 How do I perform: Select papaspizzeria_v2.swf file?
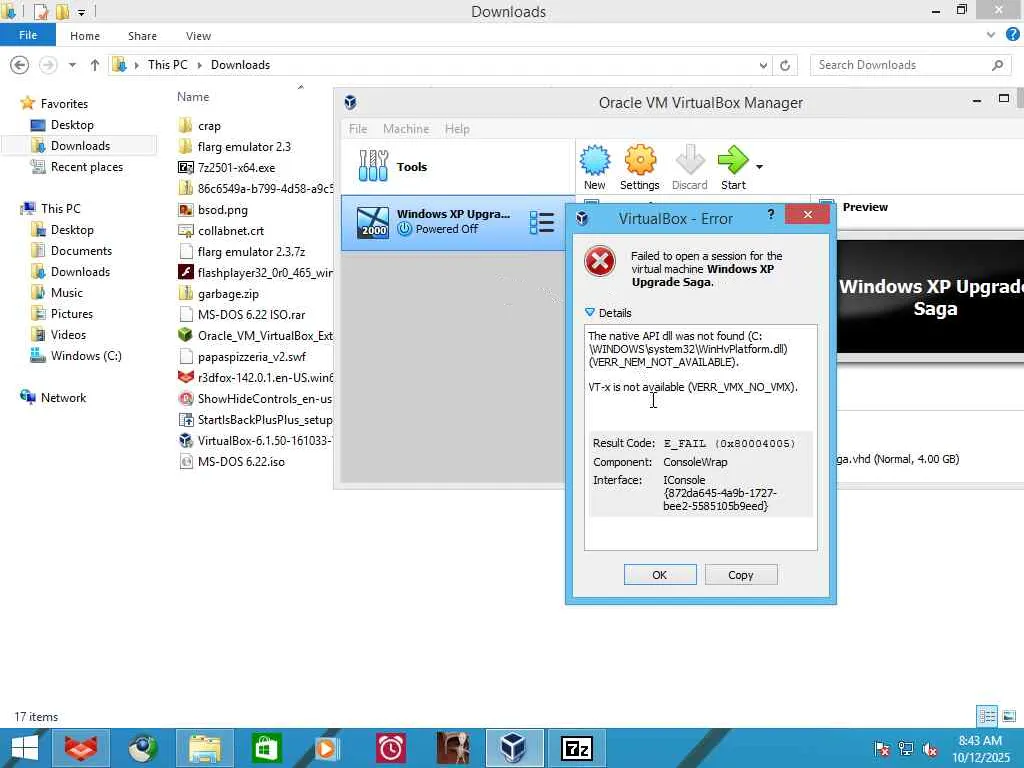click(x=251, y=357)
